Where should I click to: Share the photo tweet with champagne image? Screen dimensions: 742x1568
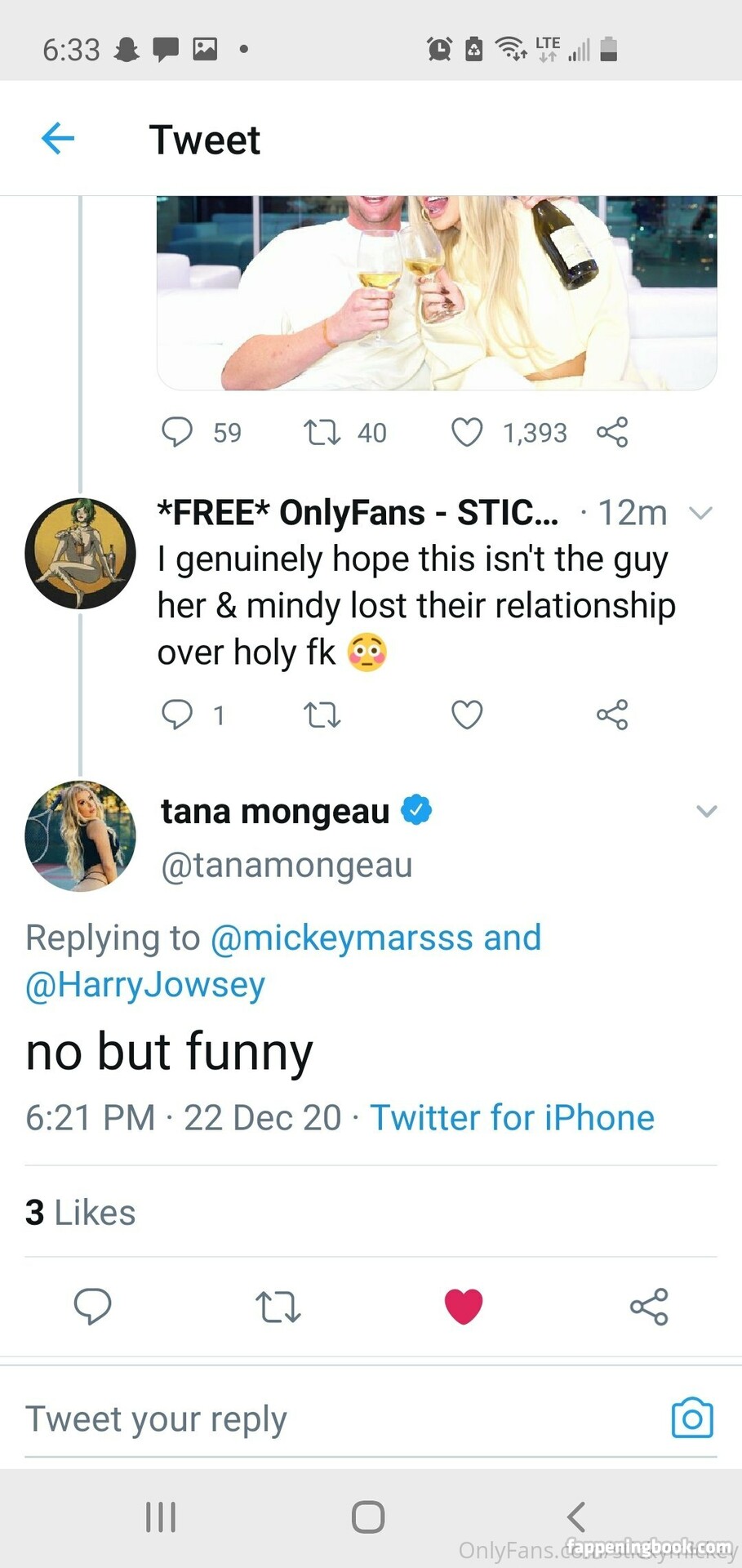[x=612, y=432]
